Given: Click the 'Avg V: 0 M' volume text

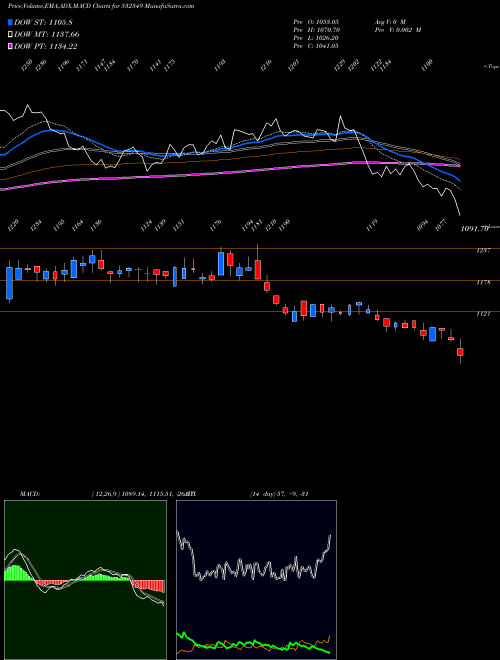Looking at the screenshot, I should [390, 21].
